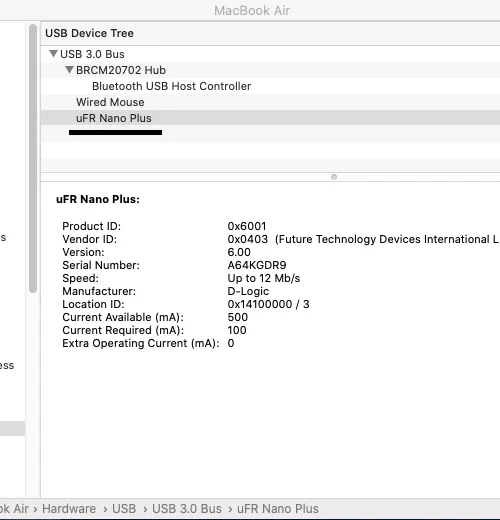Viewport: 500px width, 520px height.
Task: Click the Vendor ID label
Action: 89,239
